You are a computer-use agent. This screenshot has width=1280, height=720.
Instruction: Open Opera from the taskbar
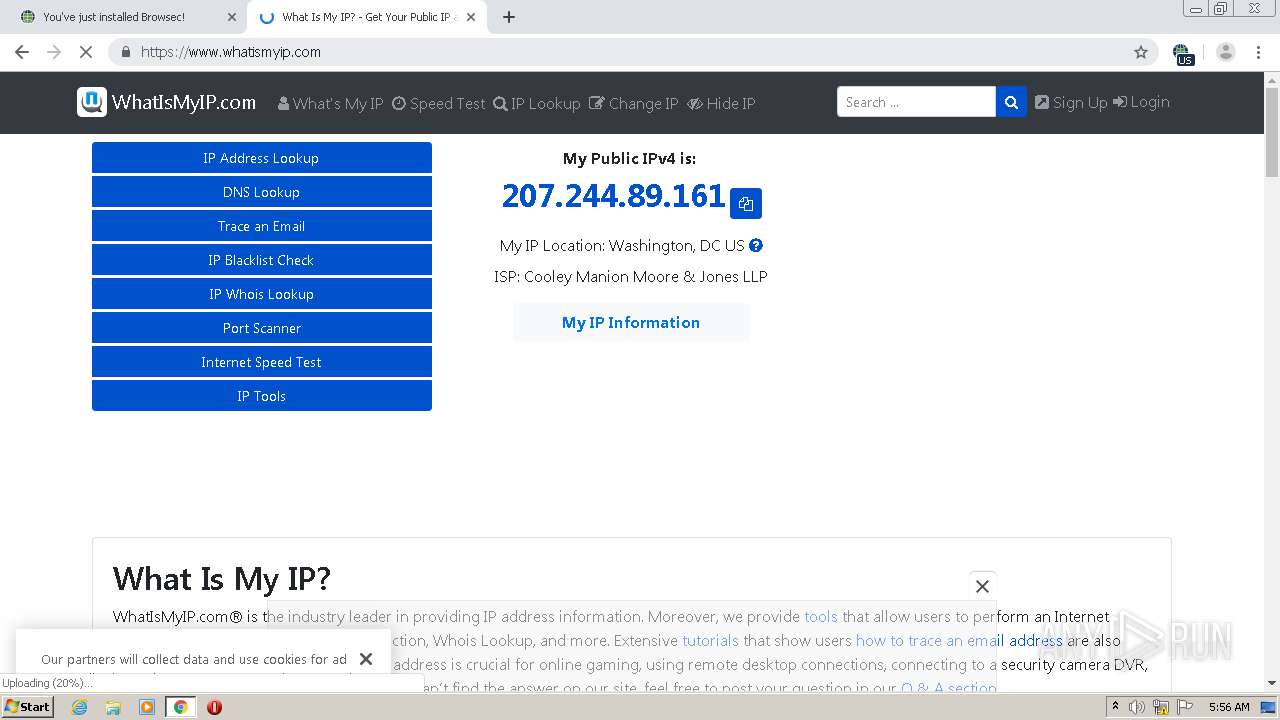coord(214,707)
